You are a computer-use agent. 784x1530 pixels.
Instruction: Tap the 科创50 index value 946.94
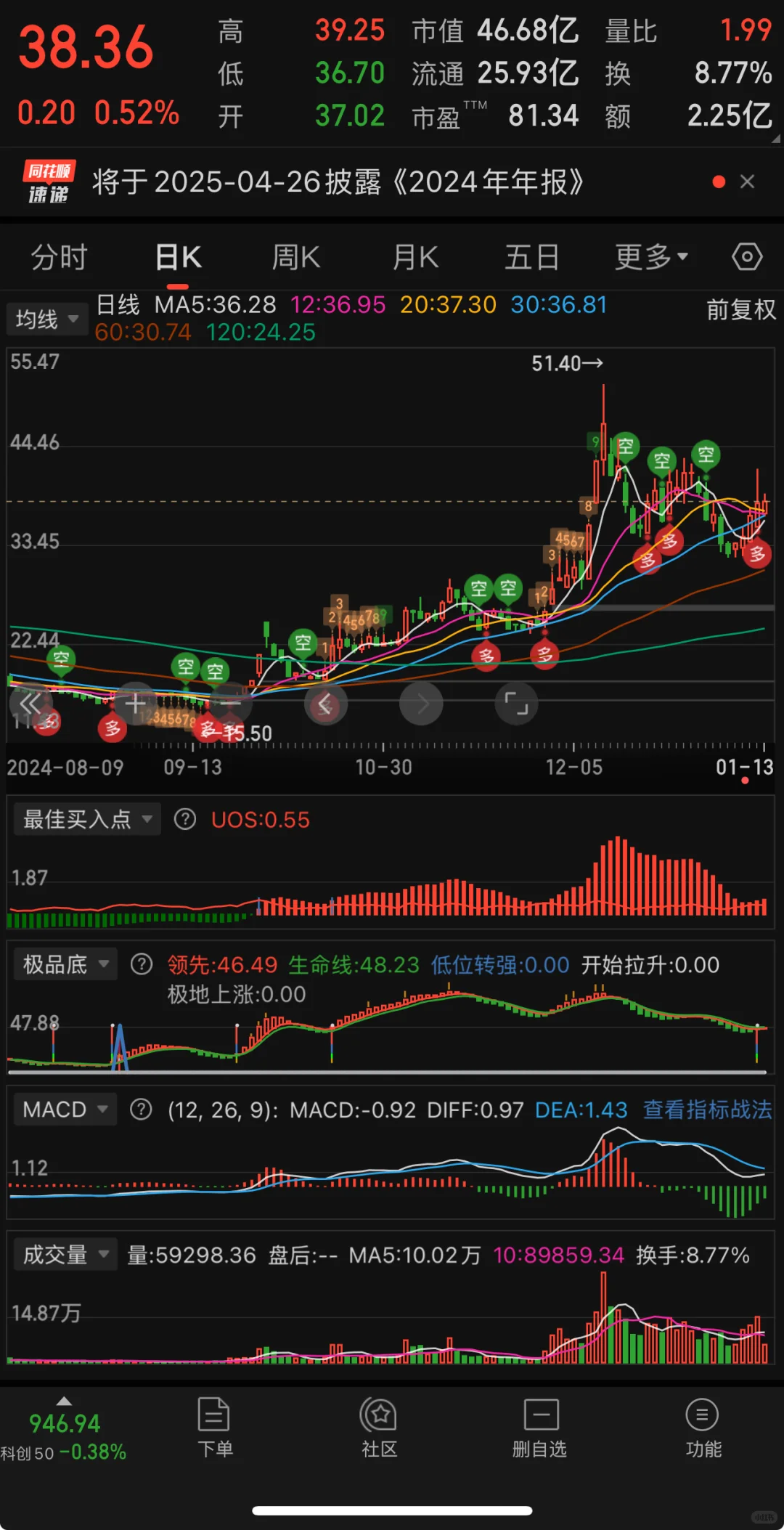click(65, 1424)
